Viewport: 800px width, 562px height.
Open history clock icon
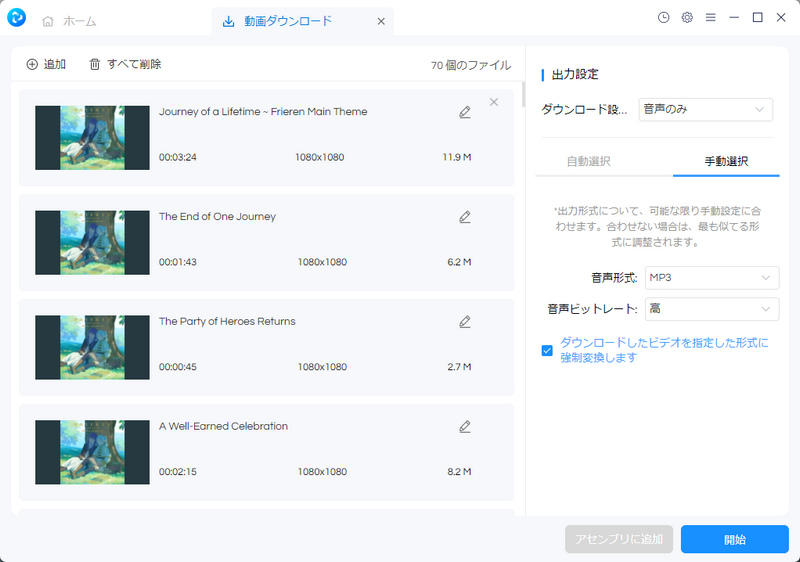point(663,17)
